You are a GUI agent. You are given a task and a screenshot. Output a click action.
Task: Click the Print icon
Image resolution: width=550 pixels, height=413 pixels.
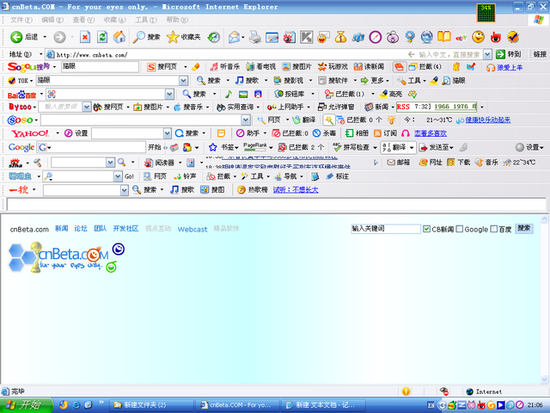click(x=255, y=37)
